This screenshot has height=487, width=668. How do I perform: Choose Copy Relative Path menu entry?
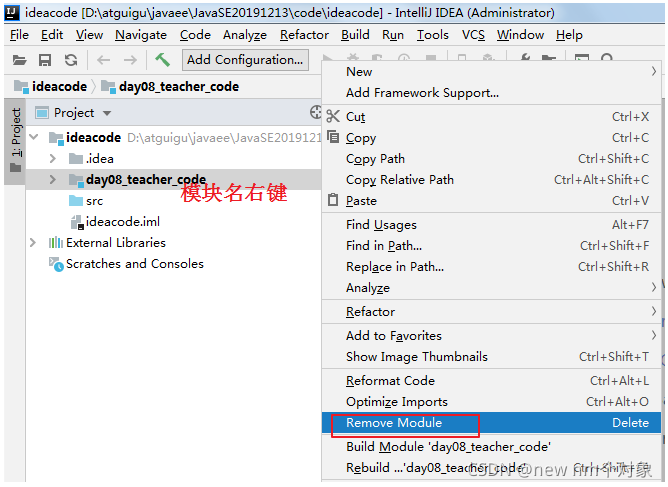click(491, 180)
